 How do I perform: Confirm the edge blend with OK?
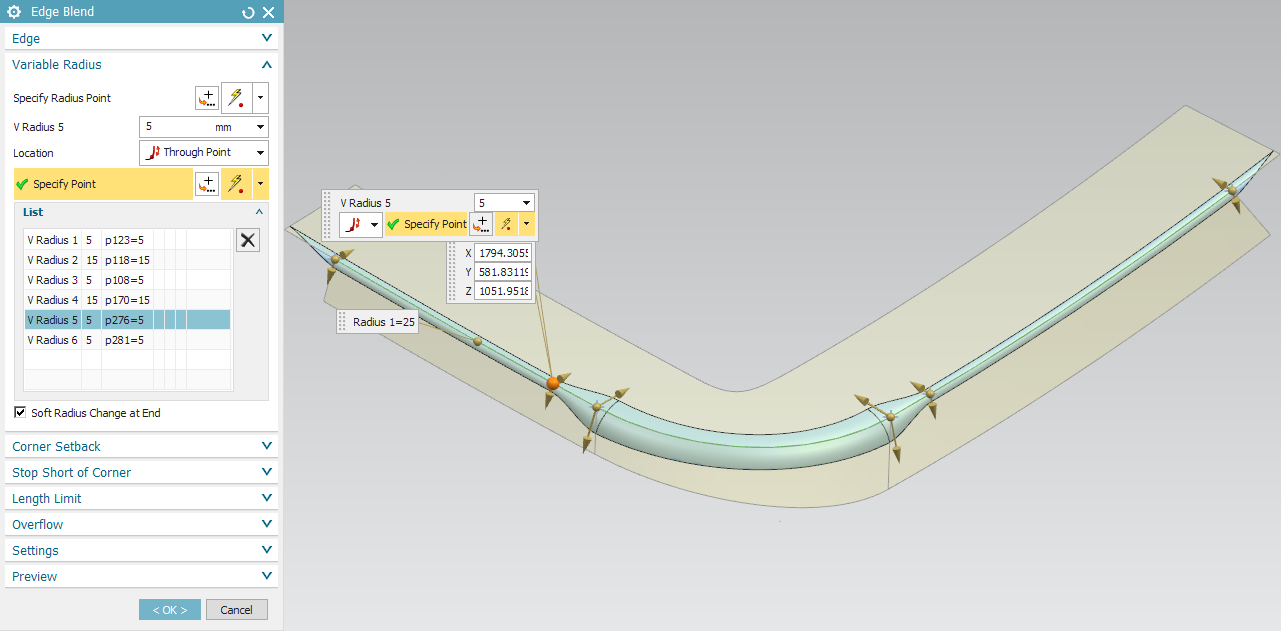(169, 609)
